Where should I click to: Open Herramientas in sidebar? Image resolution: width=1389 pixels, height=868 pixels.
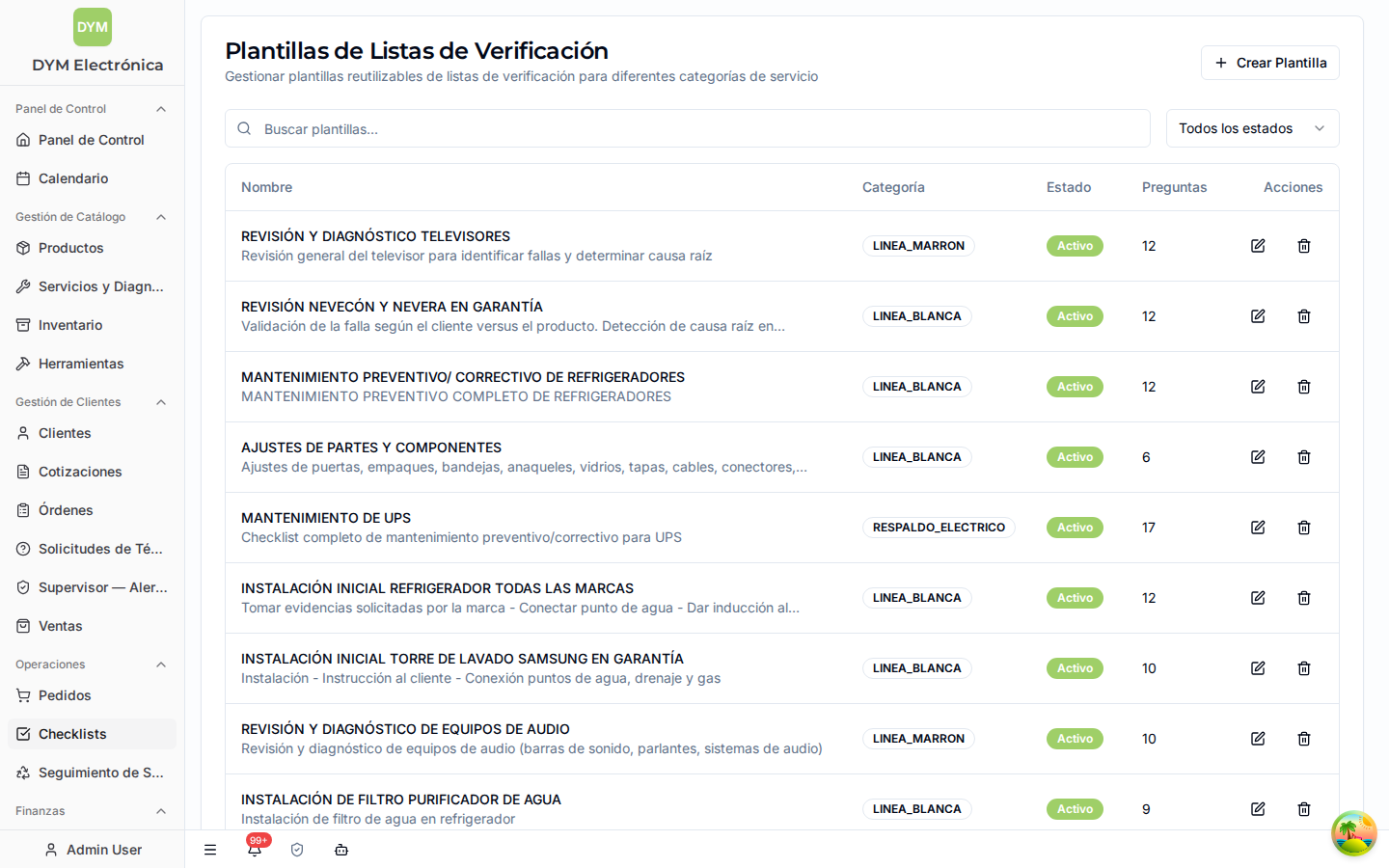click(92, 364)
